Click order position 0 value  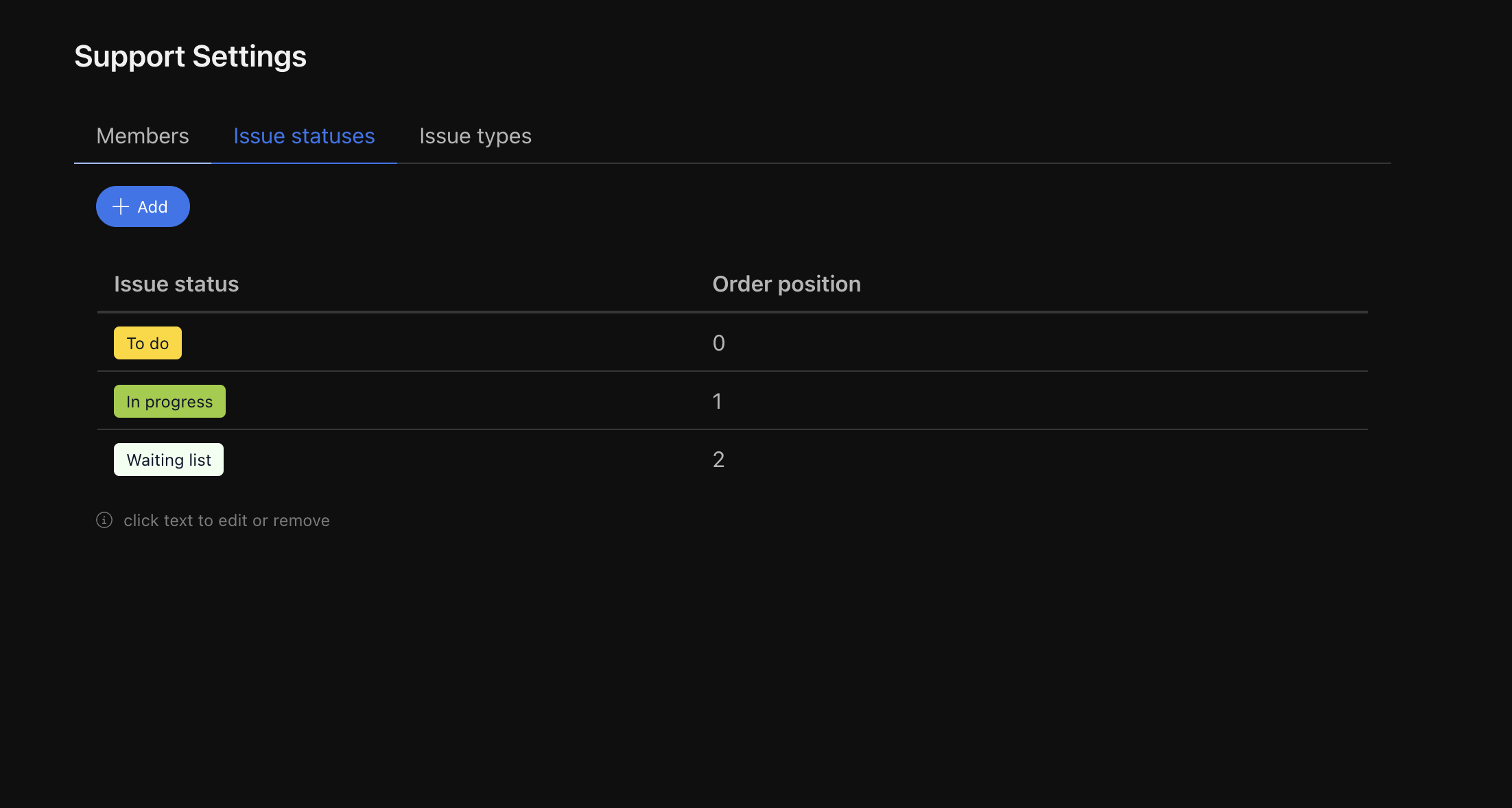718,343
